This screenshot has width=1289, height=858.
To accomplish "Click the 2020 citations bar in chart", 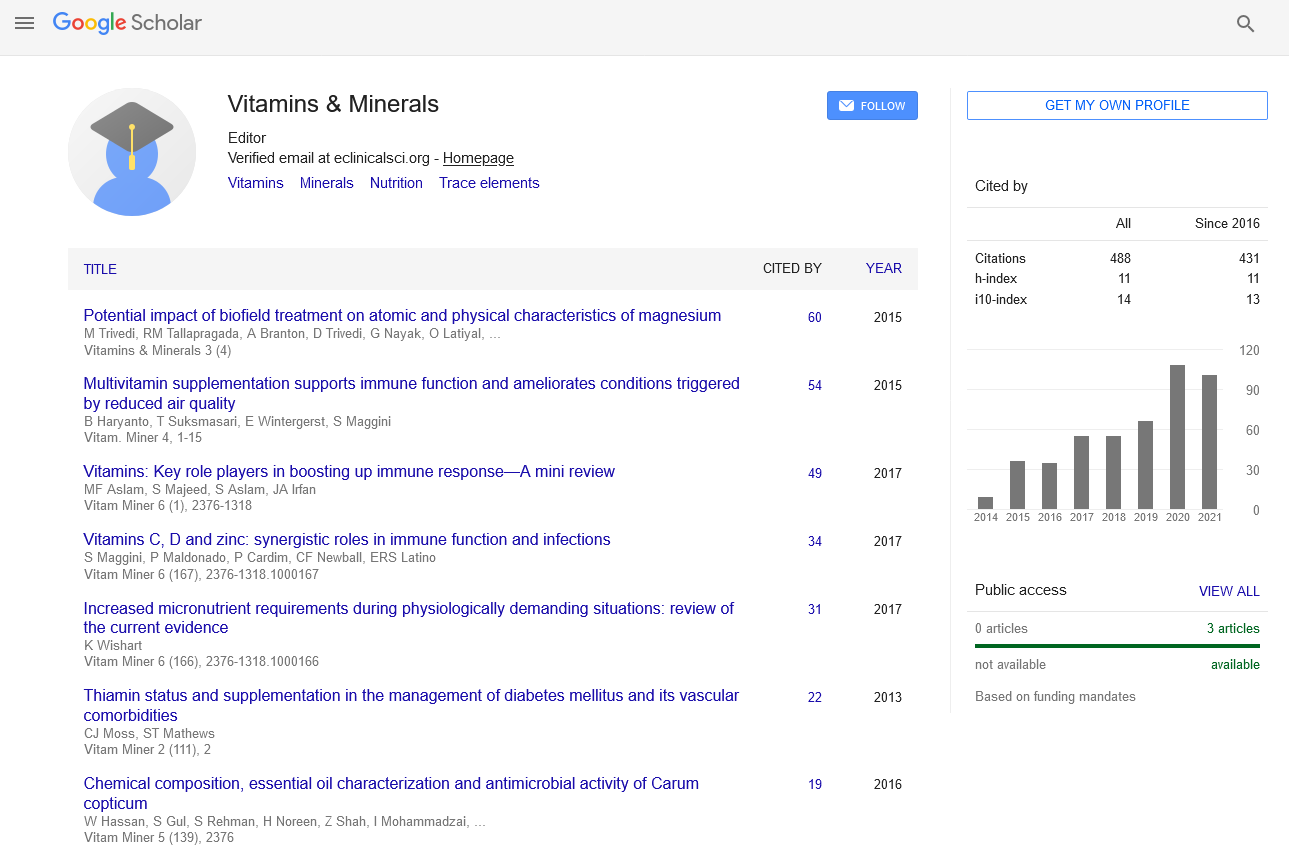I will coord(1177,437).
